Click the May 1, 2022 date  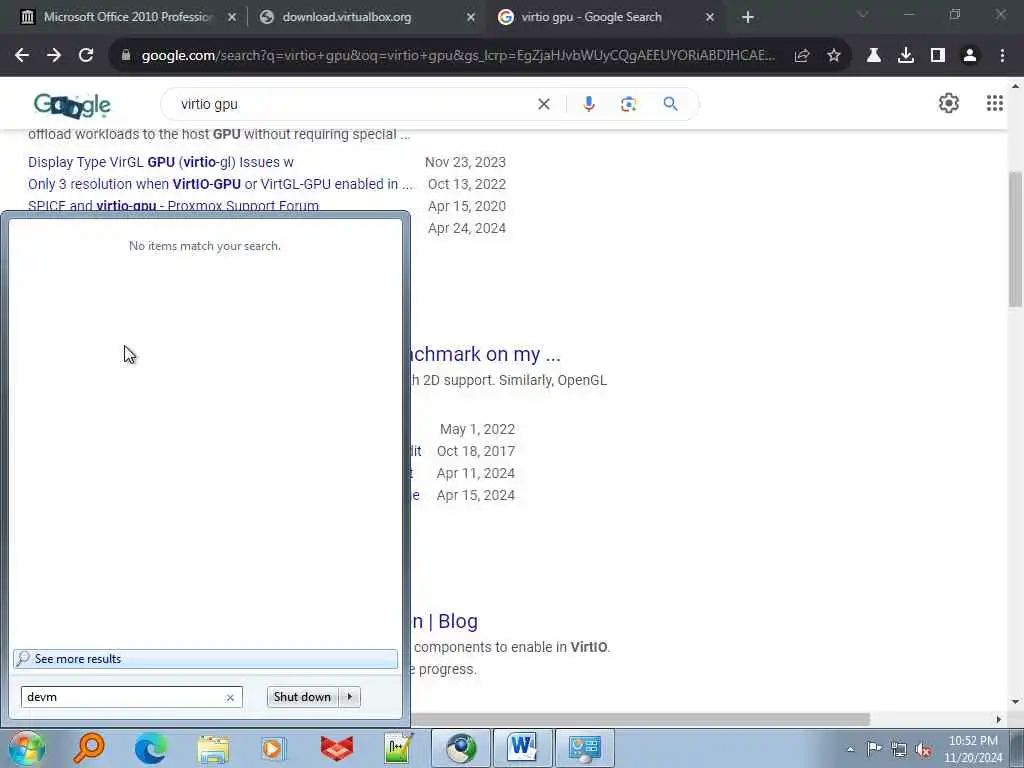477,429
